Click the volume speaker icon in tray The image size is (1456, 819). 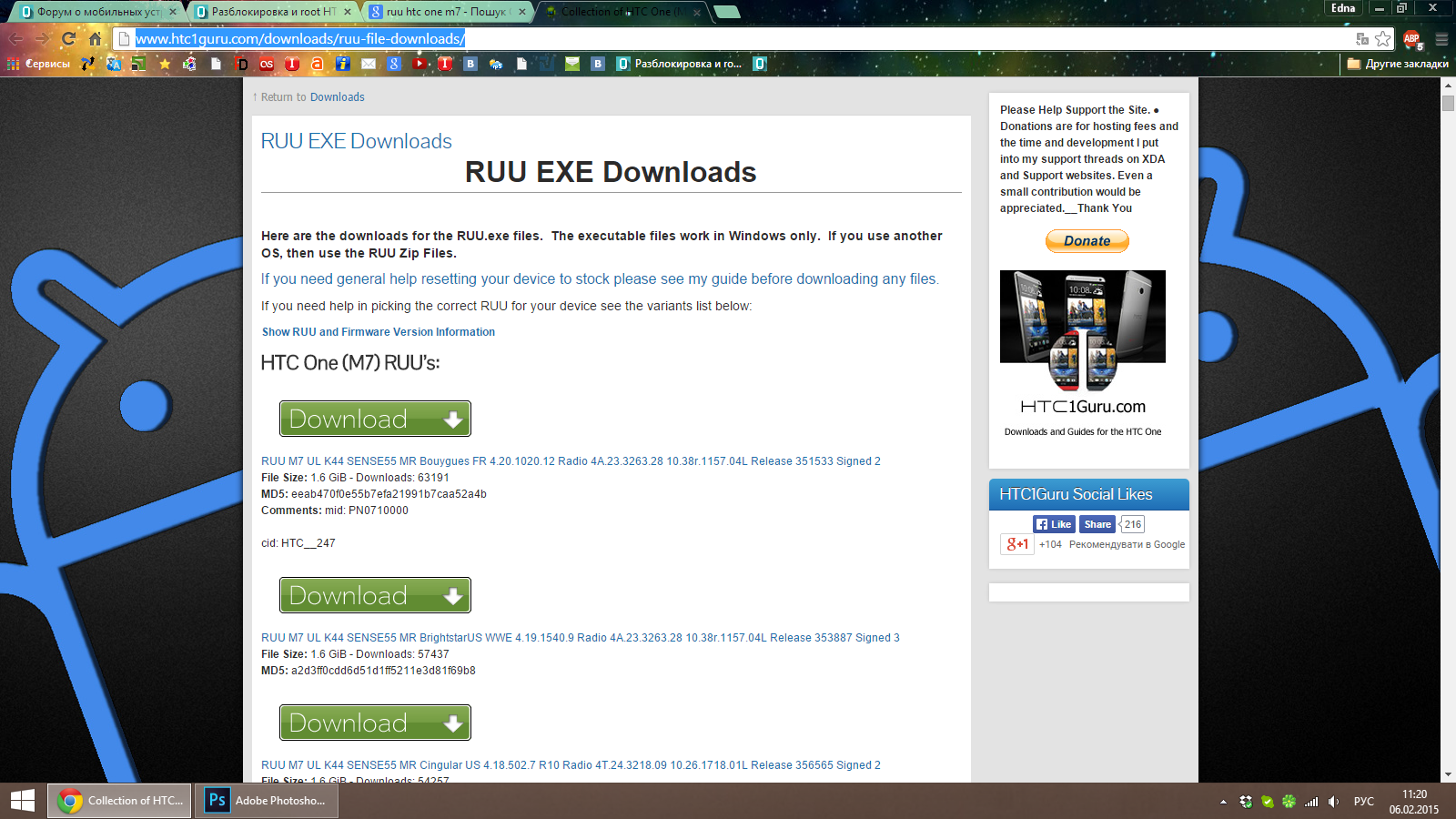(1333, 802)
